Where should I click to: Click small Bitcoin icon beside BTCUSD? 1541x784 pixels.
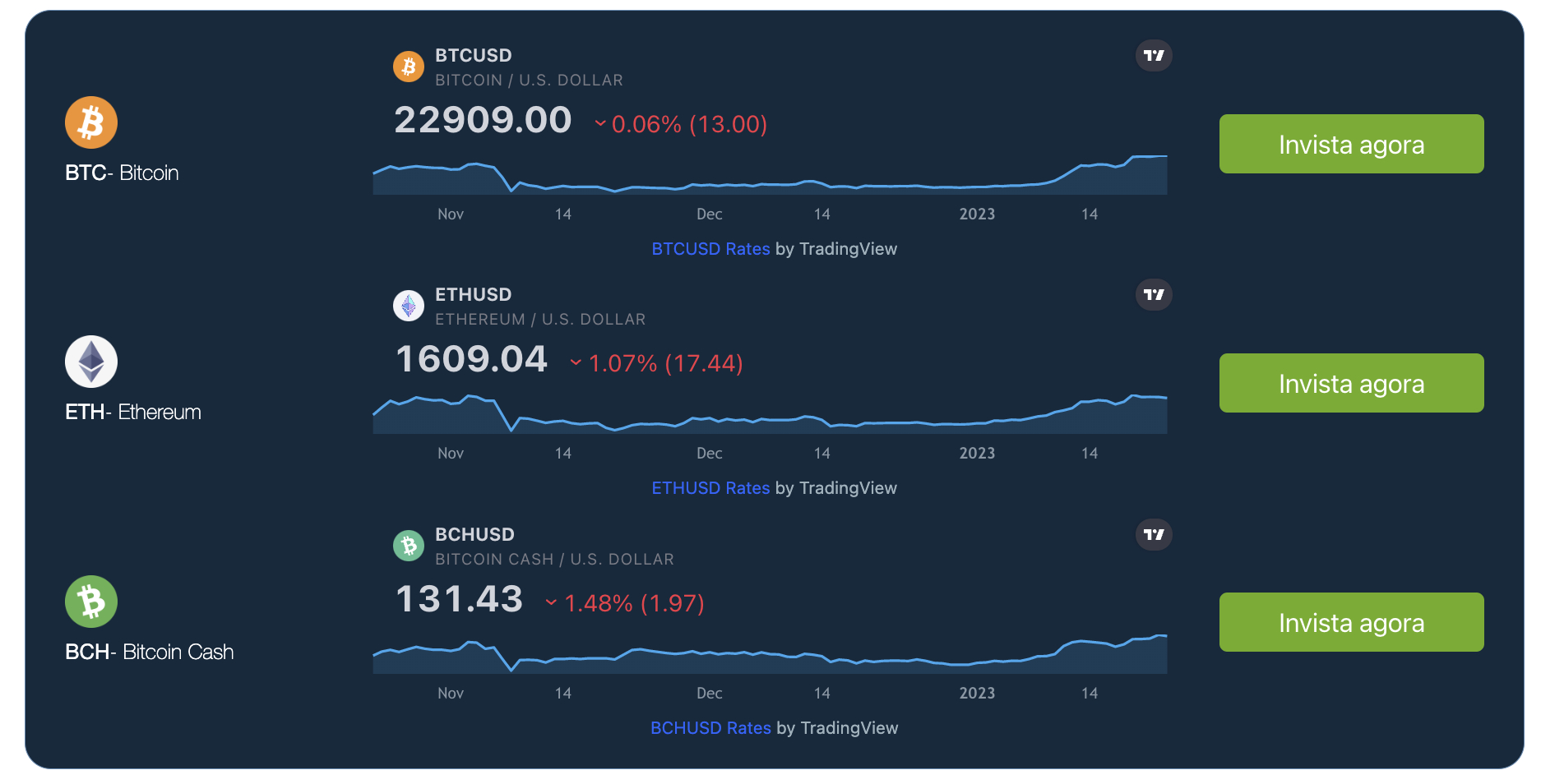tap(409, 67)
